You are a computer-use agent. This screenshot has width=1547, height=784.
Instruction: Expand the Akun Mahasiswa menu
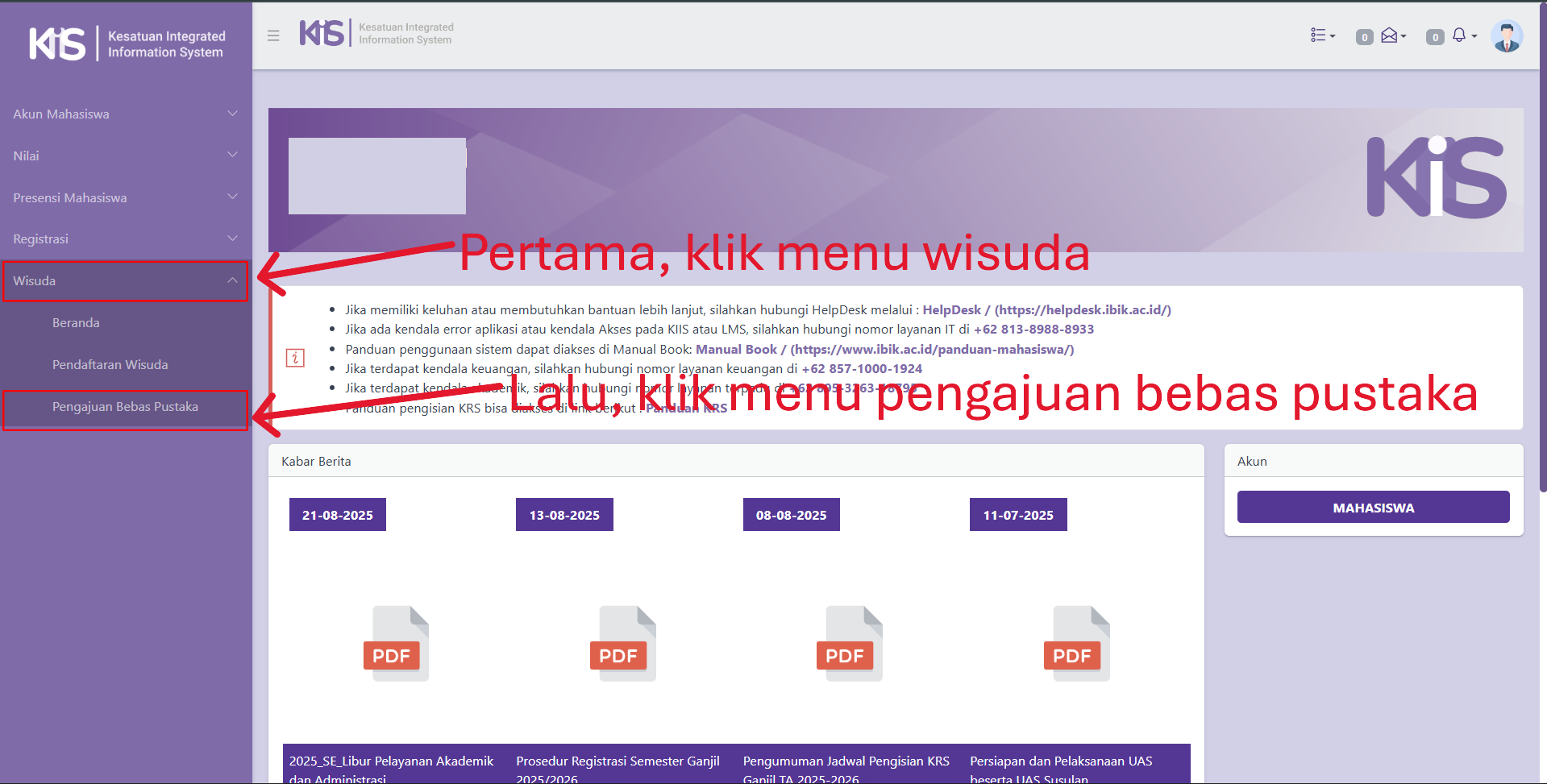tap(126, 114)
